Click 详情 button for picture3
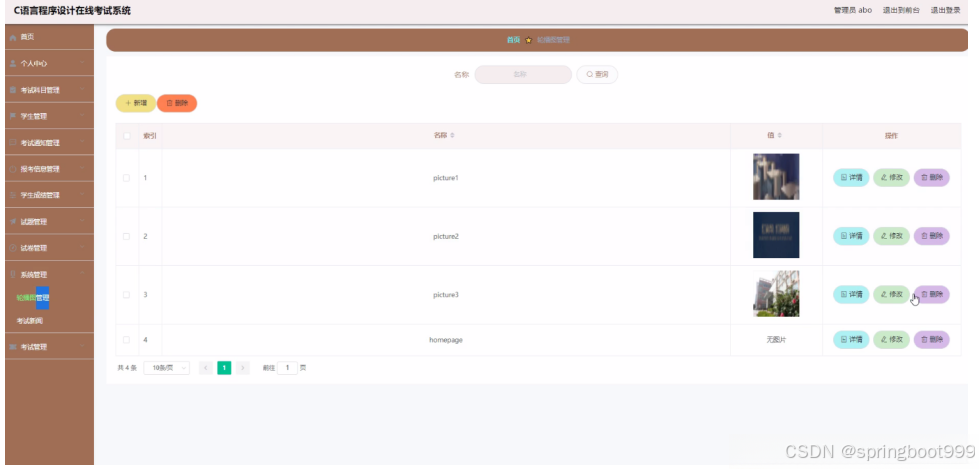 851,295
